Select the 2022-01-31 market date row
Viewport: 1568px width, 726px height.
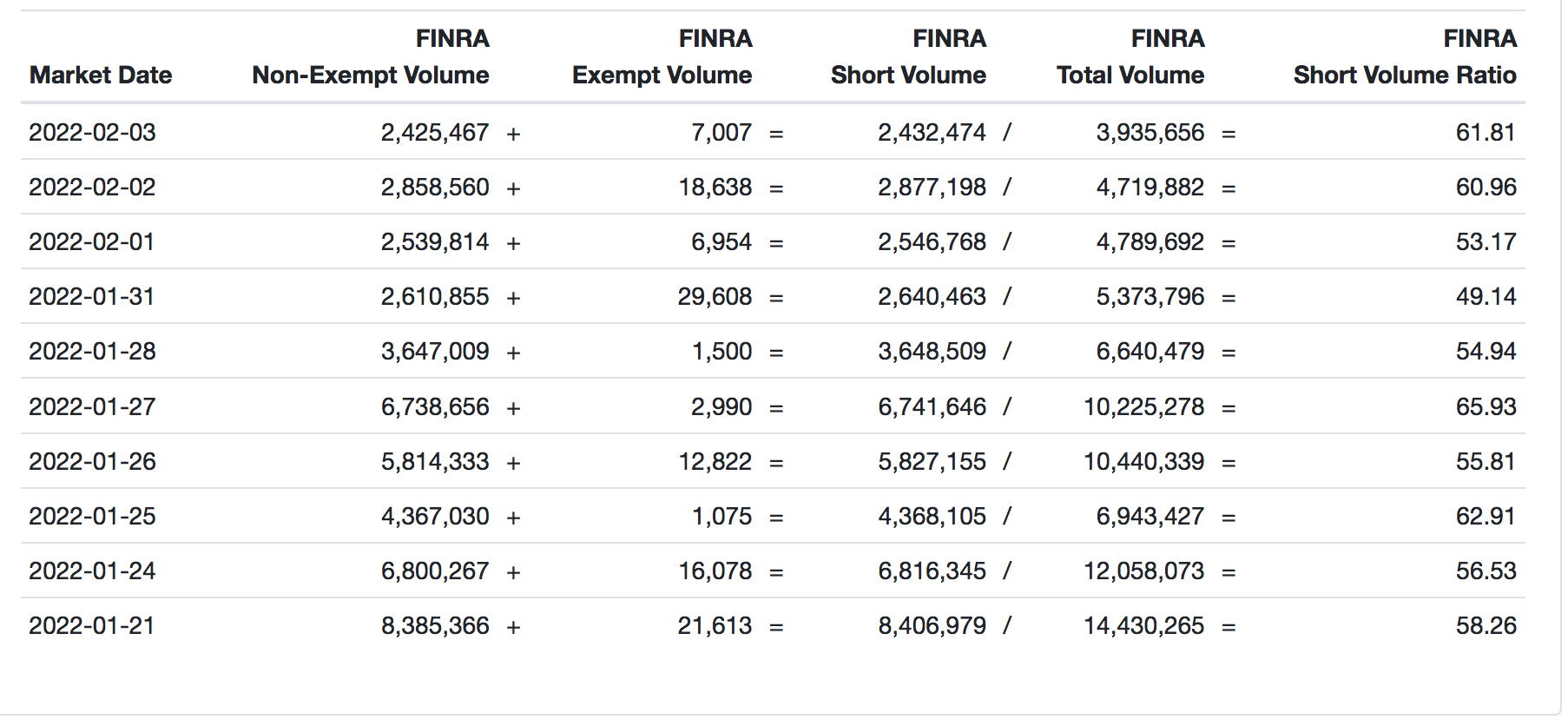click(x=91, y=297)
